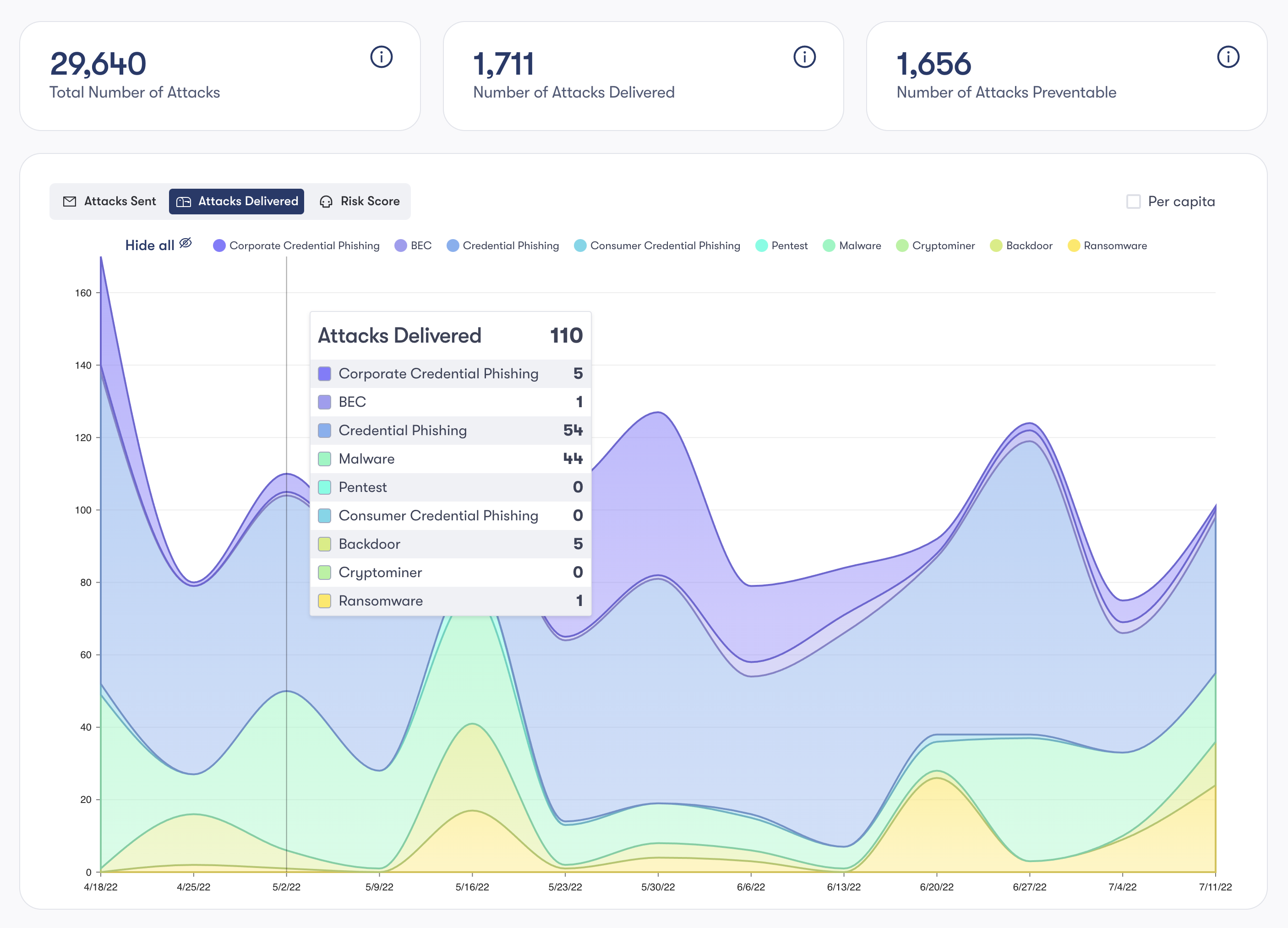
Task: Toggle Malware series visibility in legend
Action: pos(859,246)
